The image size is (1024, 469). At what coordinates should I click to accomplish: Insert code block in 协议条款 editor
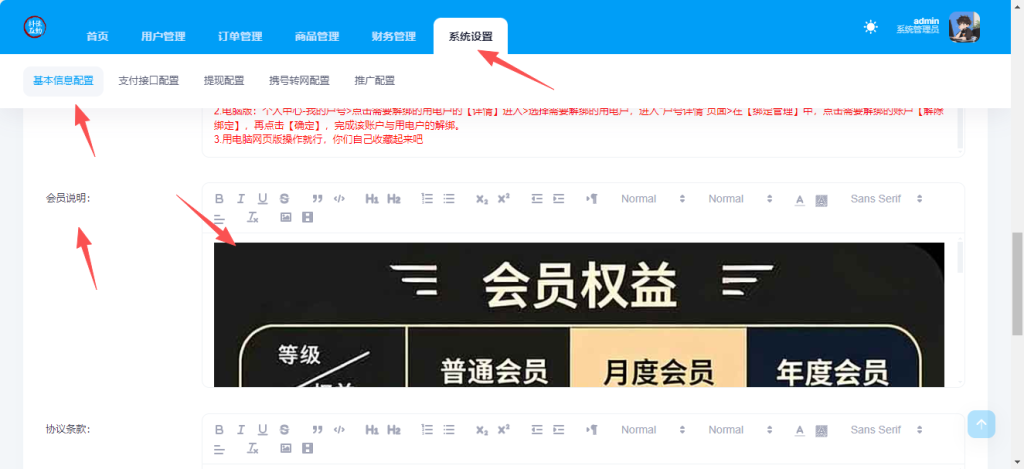pyautogui.click(x=339, y=430)
